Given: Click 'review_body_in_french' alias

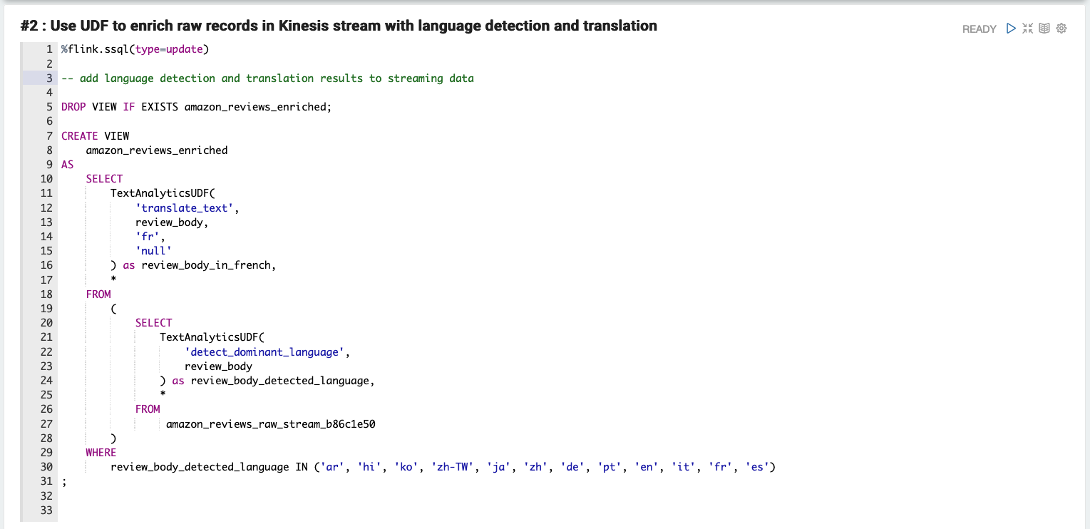Looking at the screenshot, I should [206, 265].
